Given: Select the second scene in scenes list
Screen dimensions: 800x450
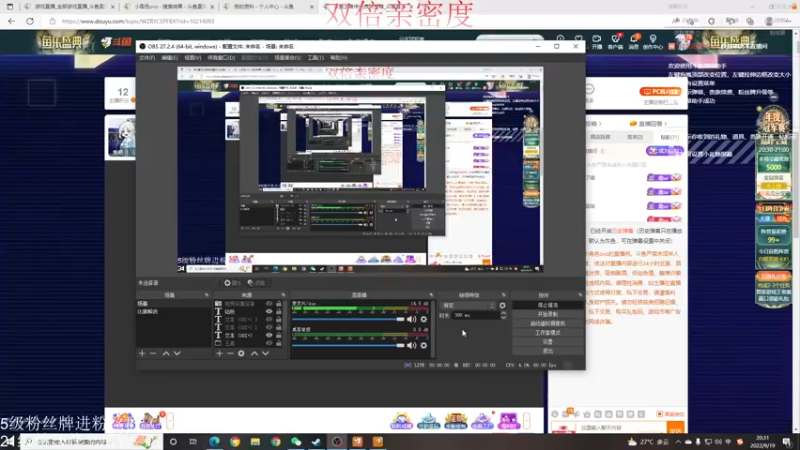Looking at the screenshot, I should pos(173,311).
